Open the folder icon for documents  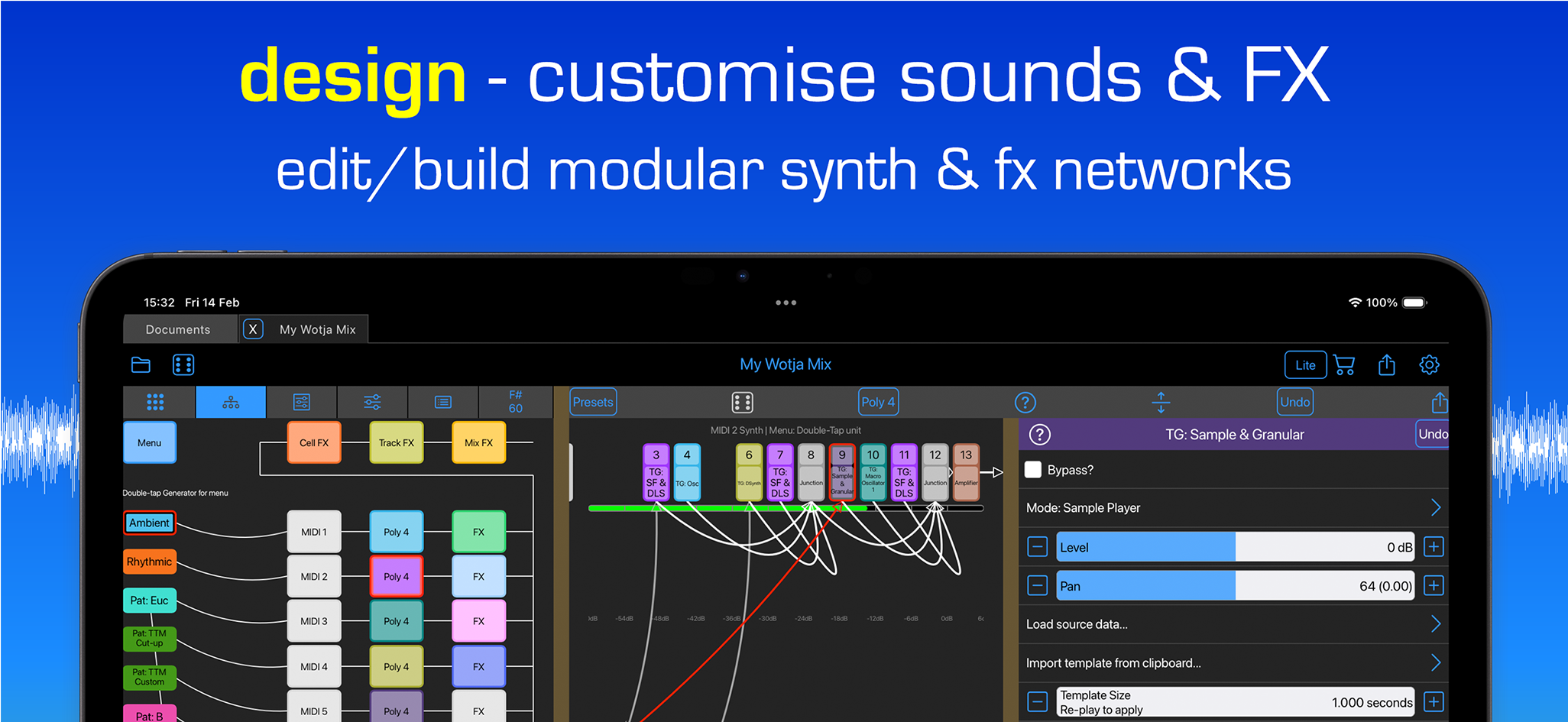point(141,365)
